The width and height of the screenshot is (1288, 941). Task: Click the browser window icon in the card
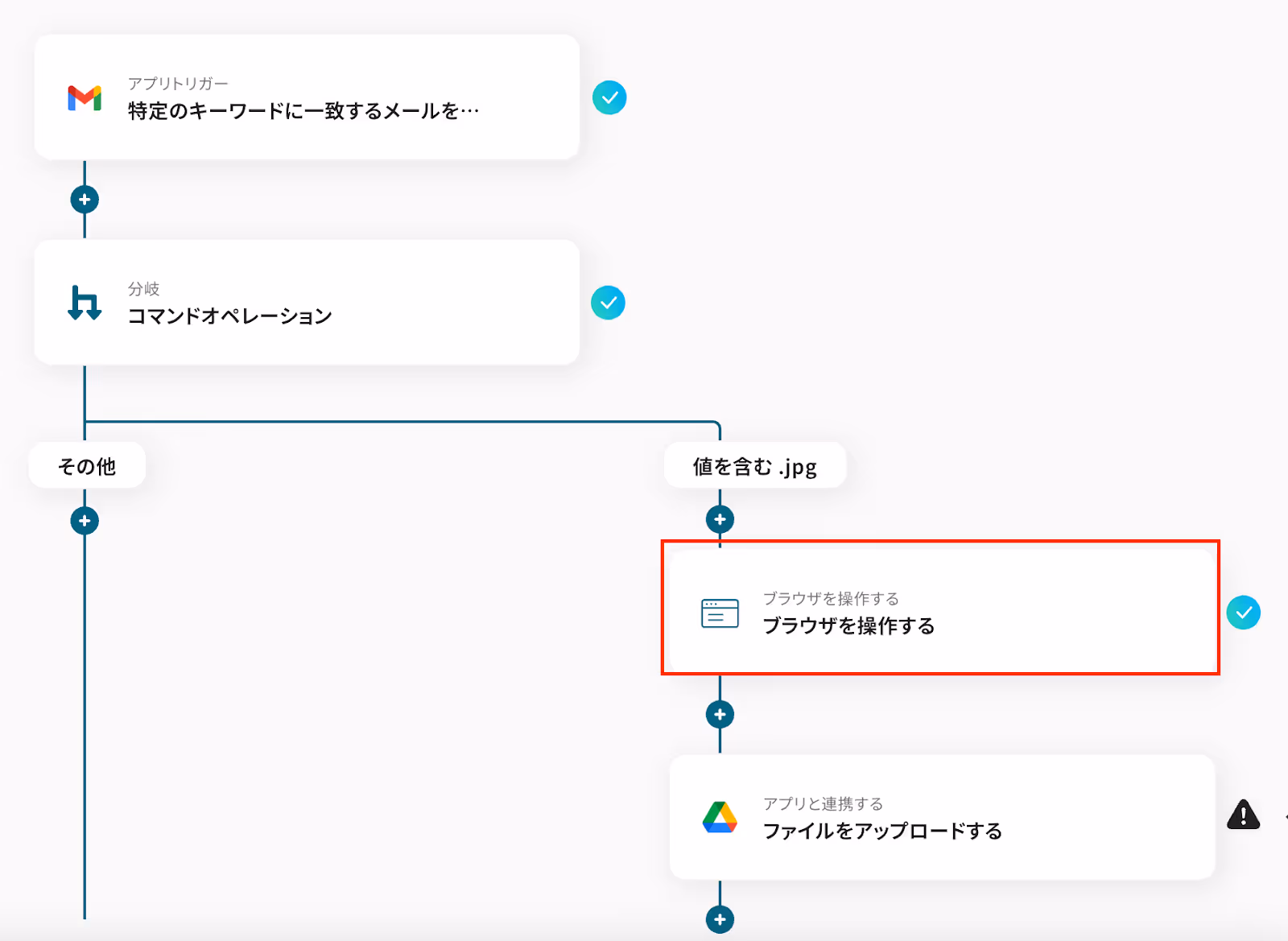720,613
